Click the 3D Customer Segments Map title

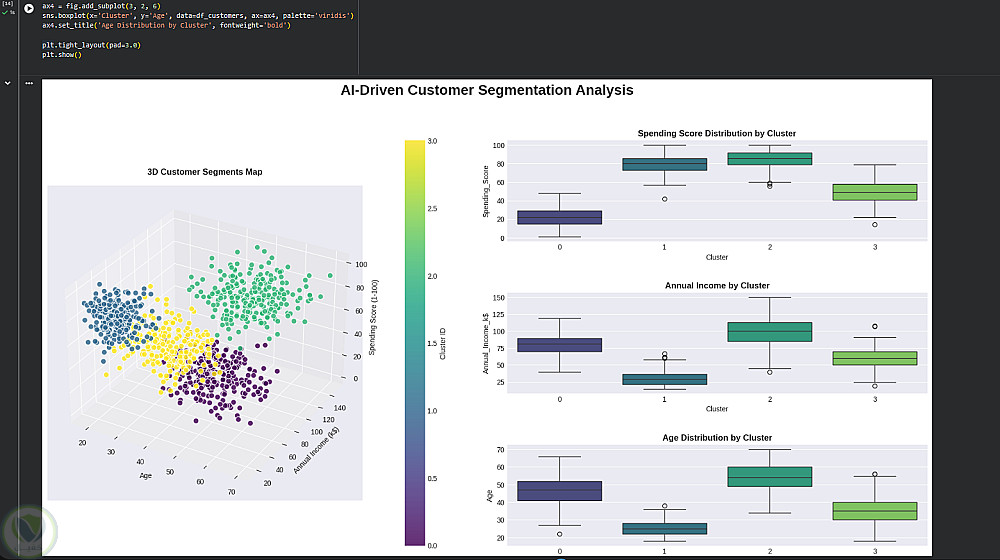(x=205, y=172)
